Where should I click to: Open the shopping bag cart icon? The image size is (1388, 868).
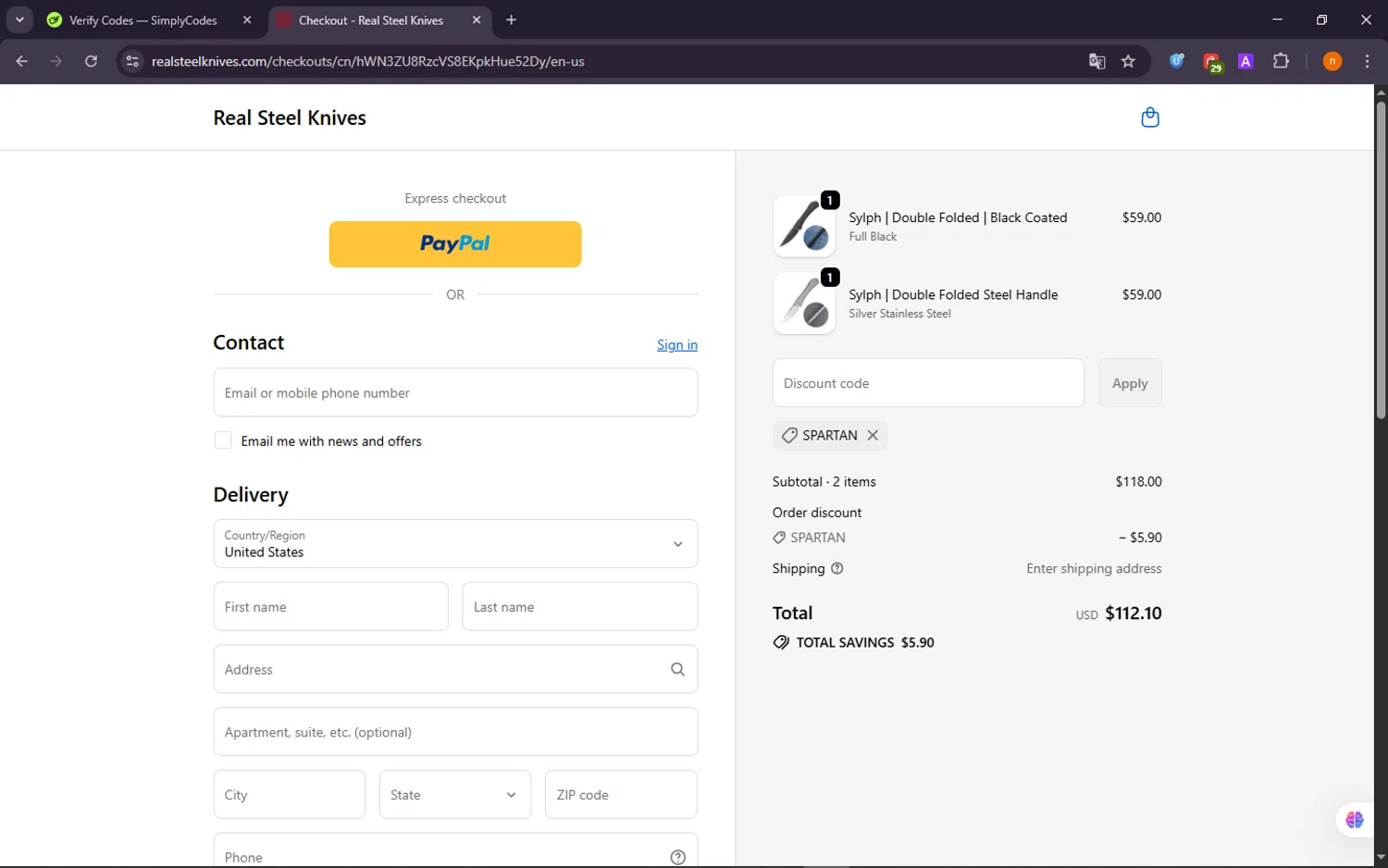pyautogui.click(x=1150, y=118)
